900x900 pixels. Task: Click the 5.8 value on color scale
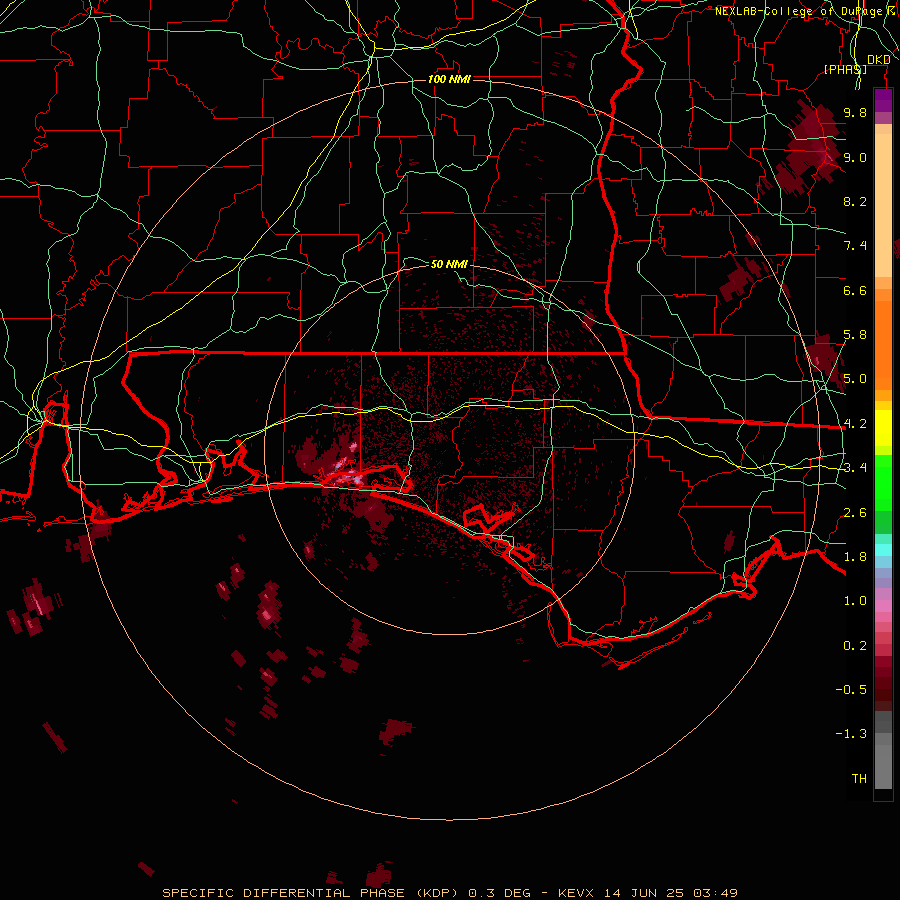[855, 335]
